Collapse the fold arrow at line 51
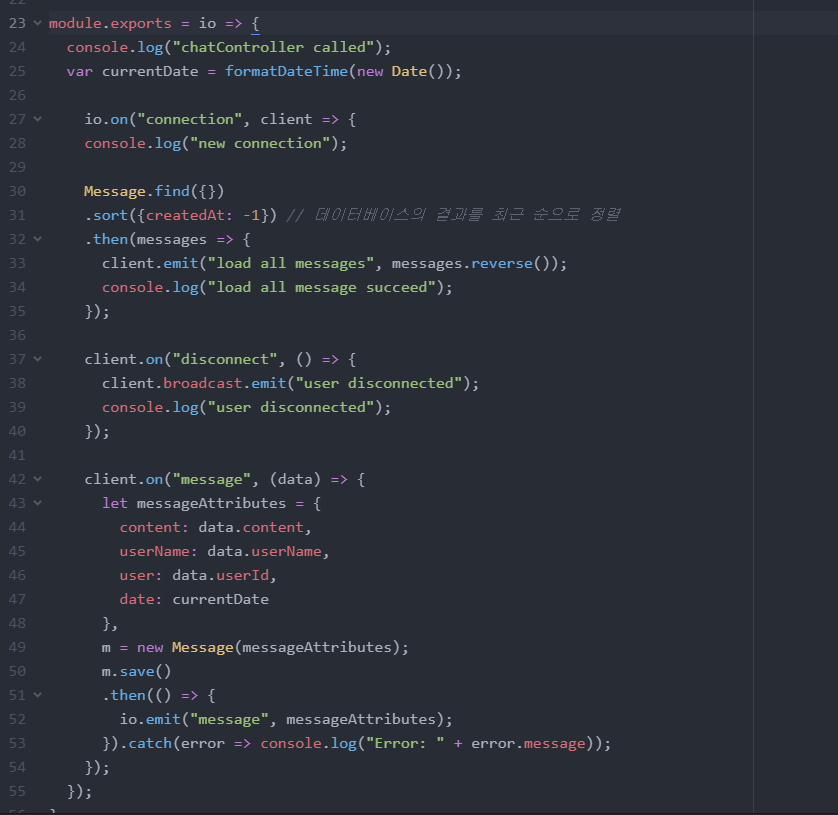Viewport: 838px width, 815px height. point(37,695)
